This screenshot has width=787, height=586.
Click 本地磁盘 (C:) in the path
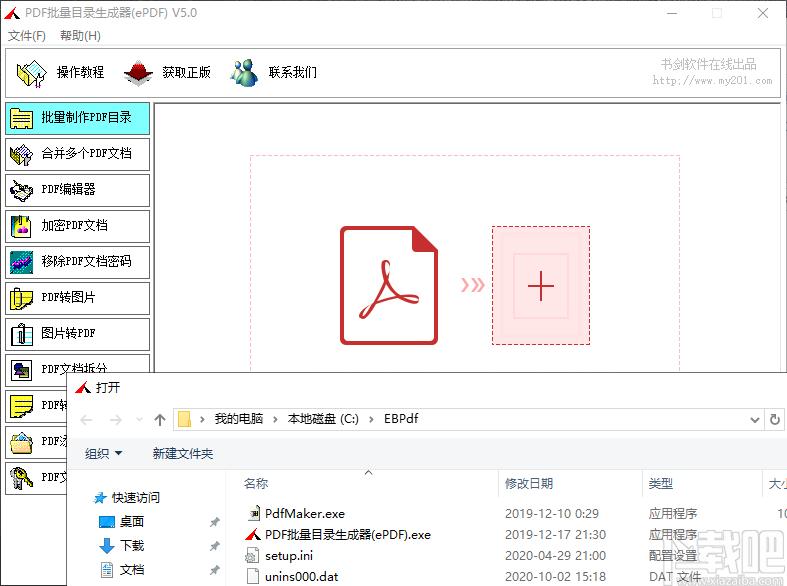(323, 419)
